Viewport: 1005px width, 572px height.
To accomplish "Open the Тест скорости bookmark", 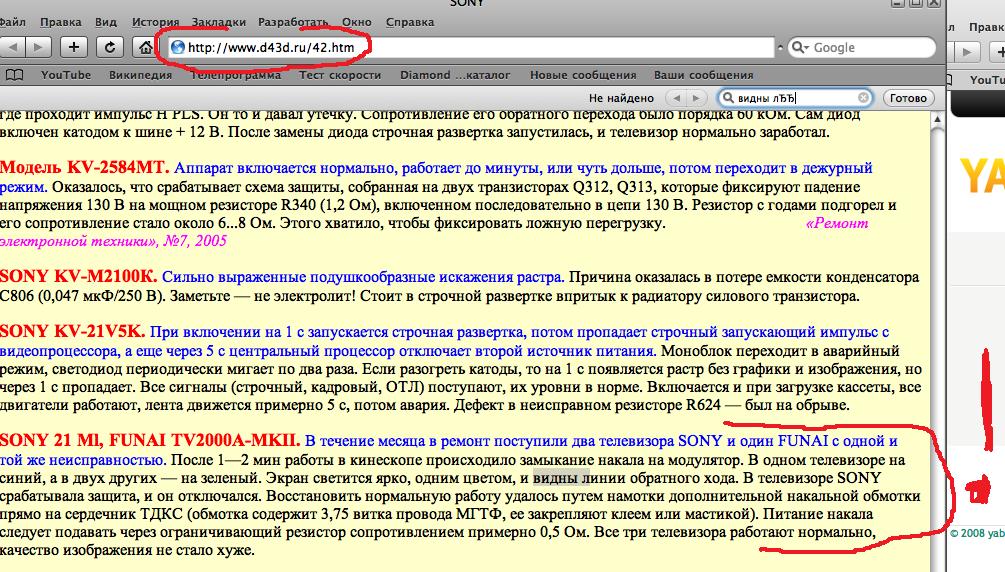I will pyautogui.click(x=340, y=75).
